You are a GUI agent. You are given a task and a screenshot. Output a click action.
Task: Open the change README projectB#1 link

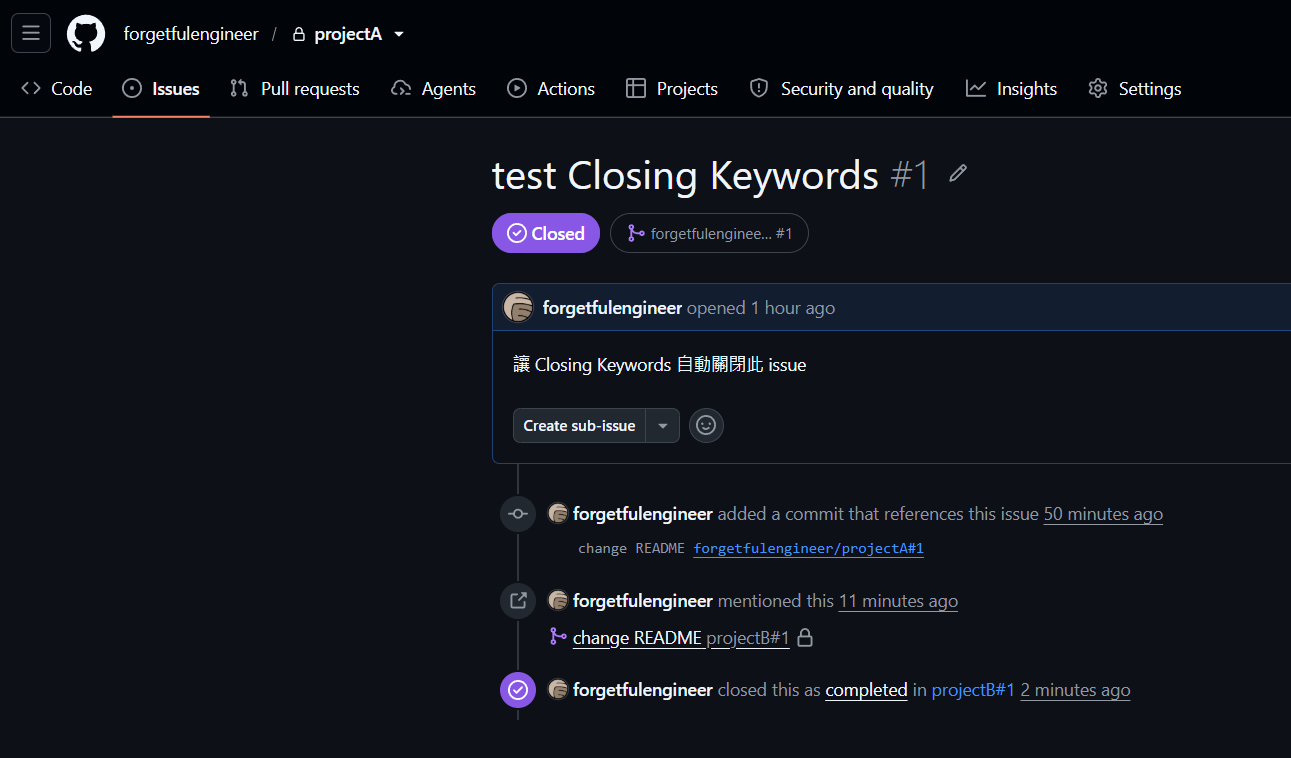(x=681, y=637)
